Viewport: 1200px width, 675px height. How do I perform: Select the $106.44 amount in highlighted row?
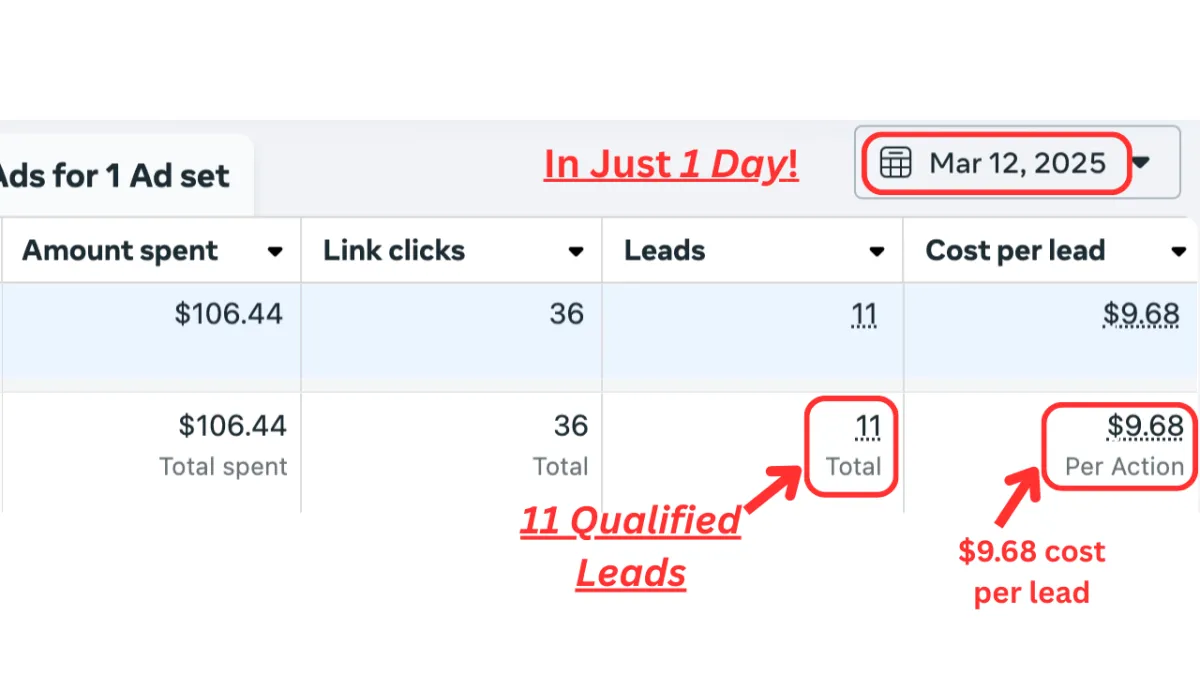pos(228,314)
